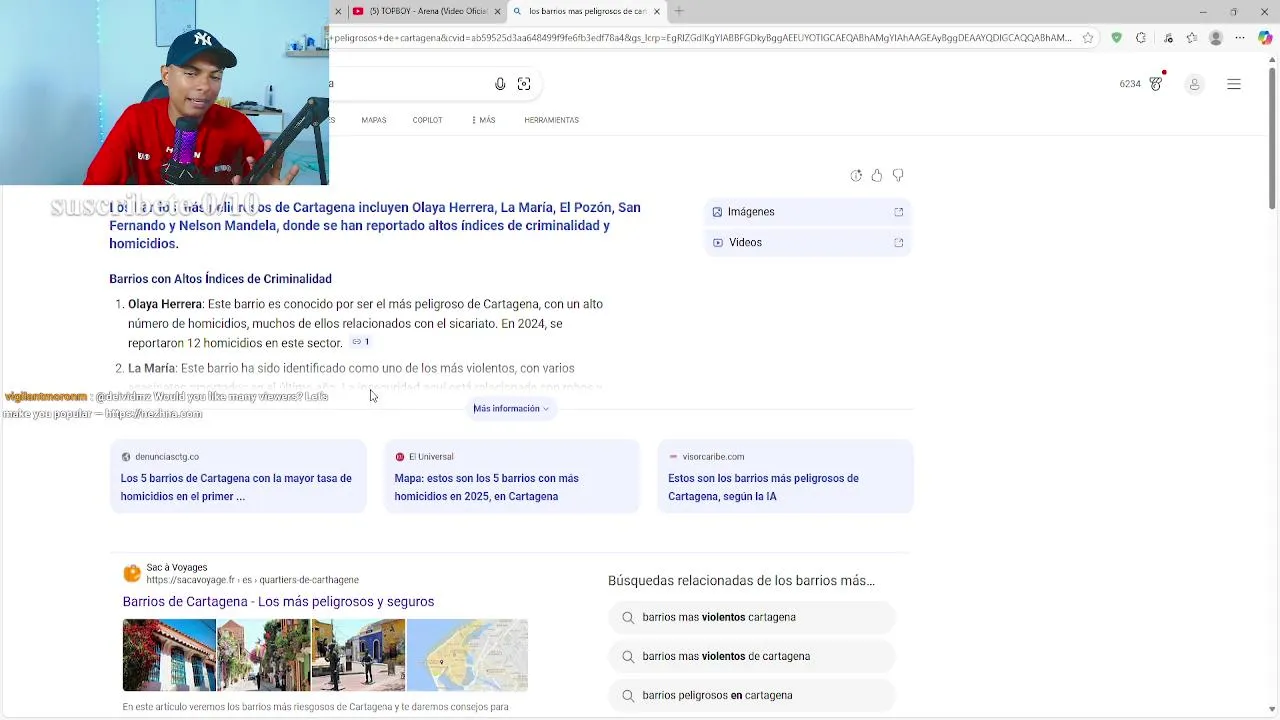Open the Cartagena map result thumbnail
Viewport: 1280px width, 720px height.
point(467,655)
